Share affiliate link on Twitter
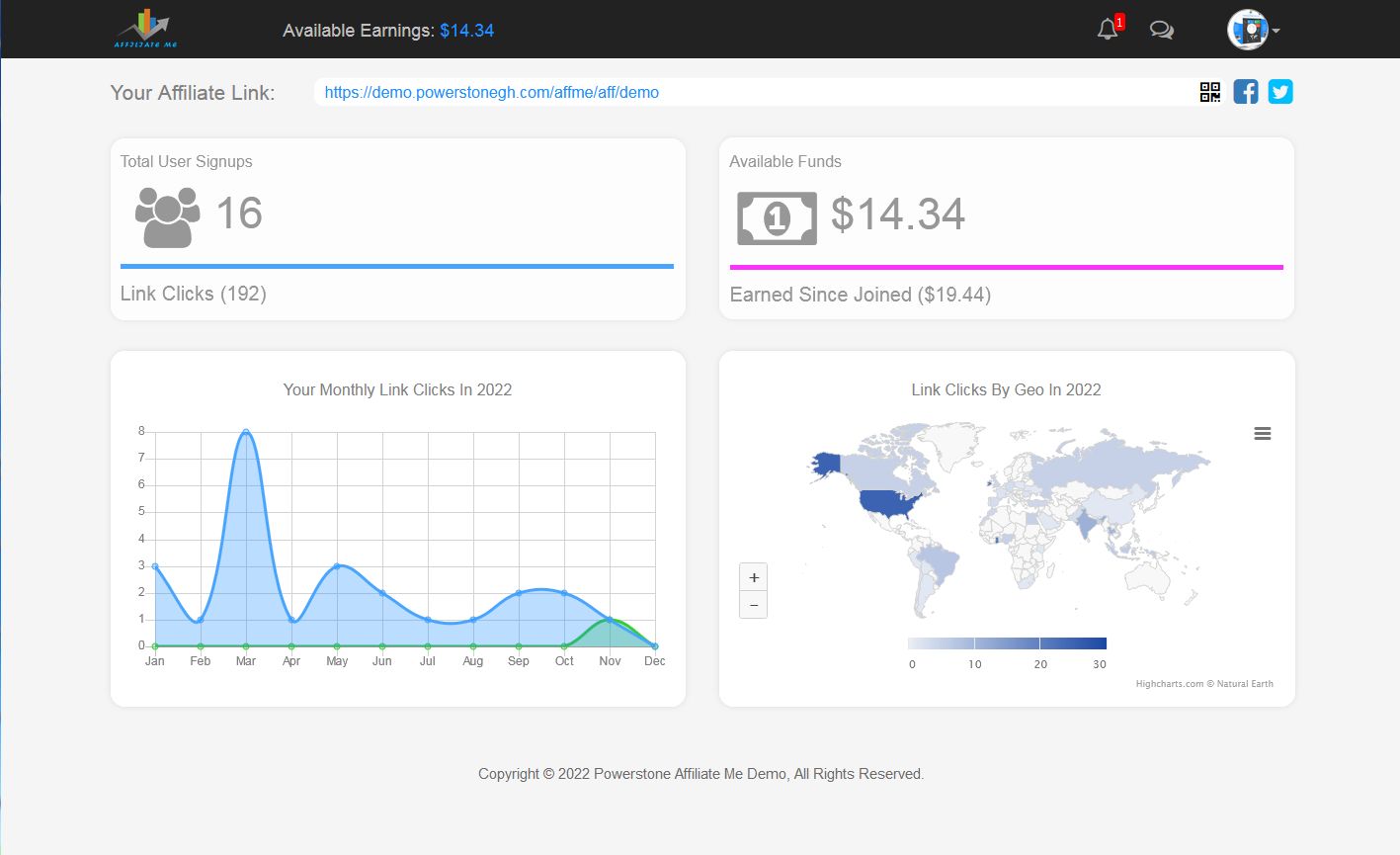 [1280, 92]
